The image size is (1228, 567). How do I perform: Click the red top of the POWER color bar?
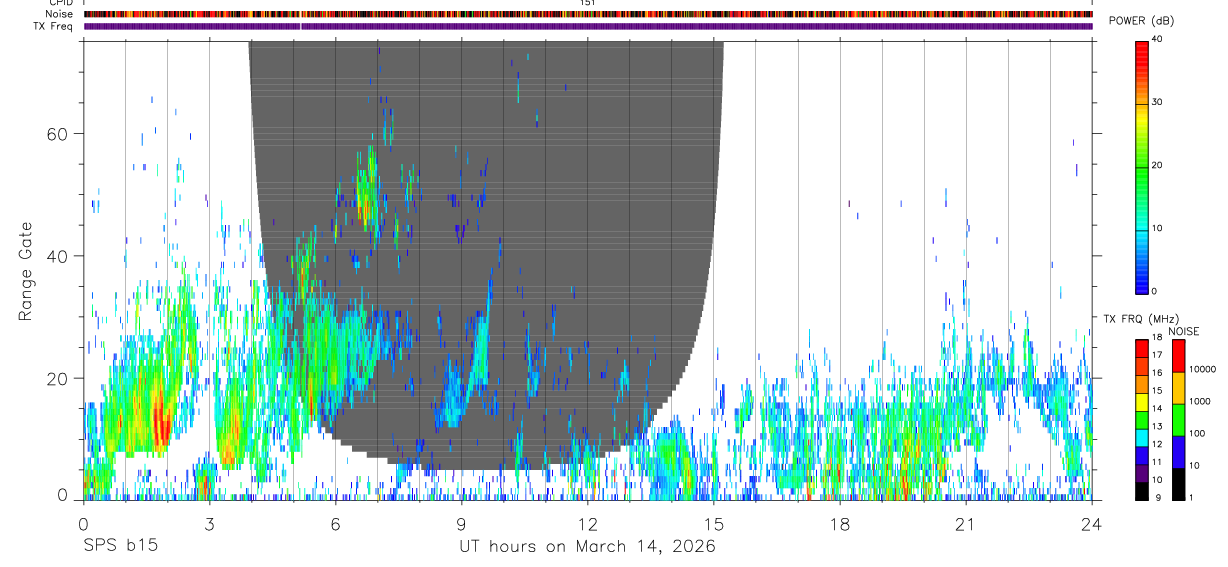click(1142, 50)
